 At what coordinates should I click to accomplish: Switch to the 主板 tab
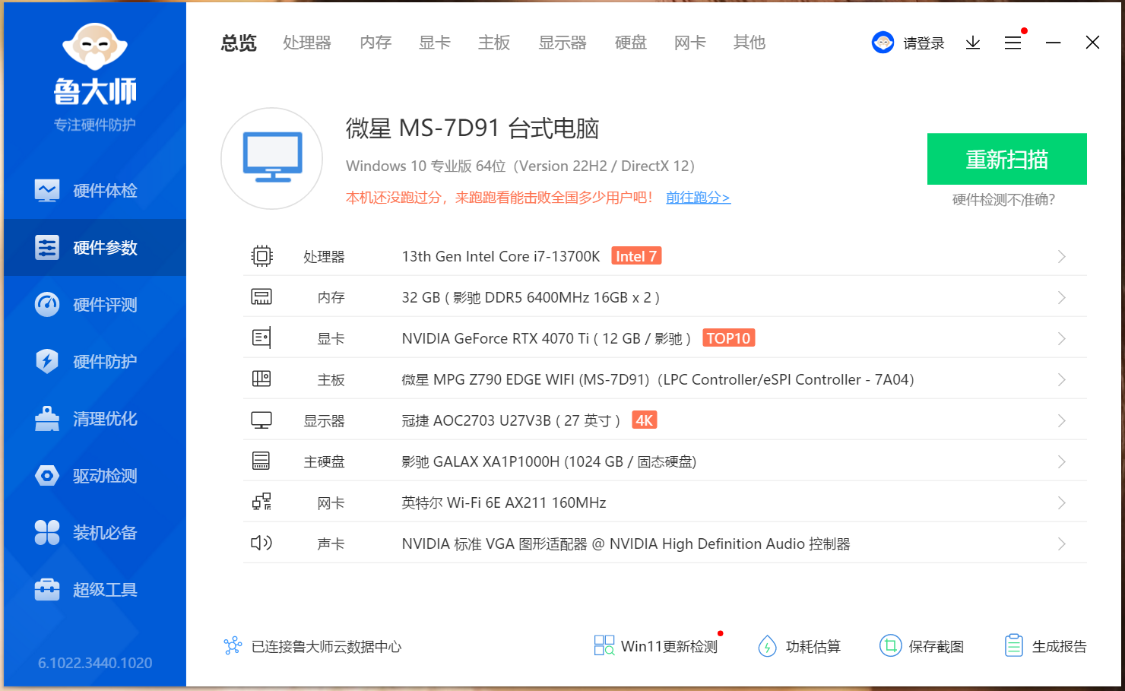click(x=494, y=43)
